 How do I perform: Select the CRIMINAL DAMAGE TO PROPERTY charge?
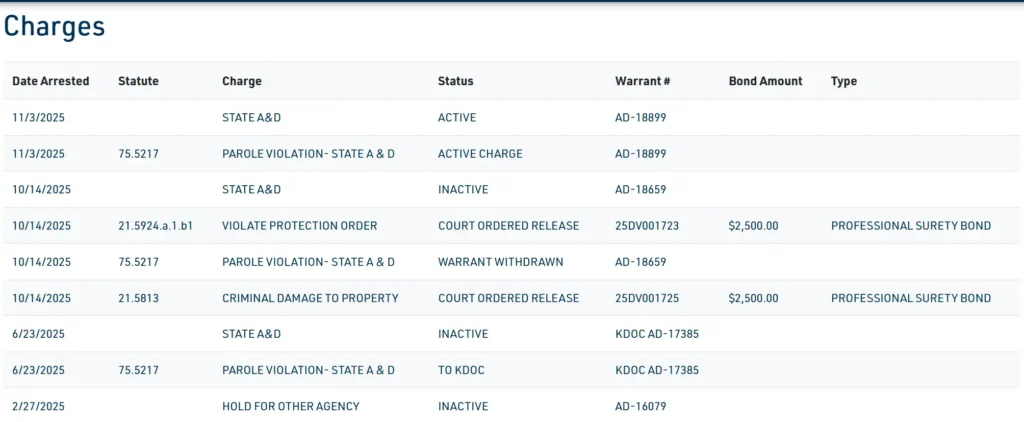click(310, 298)
